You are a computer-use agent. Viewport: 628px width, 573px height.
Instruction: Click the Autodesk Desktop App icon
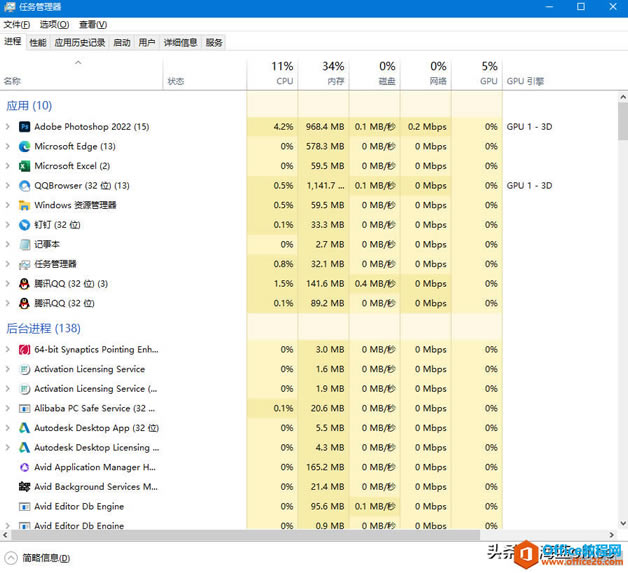24,428
